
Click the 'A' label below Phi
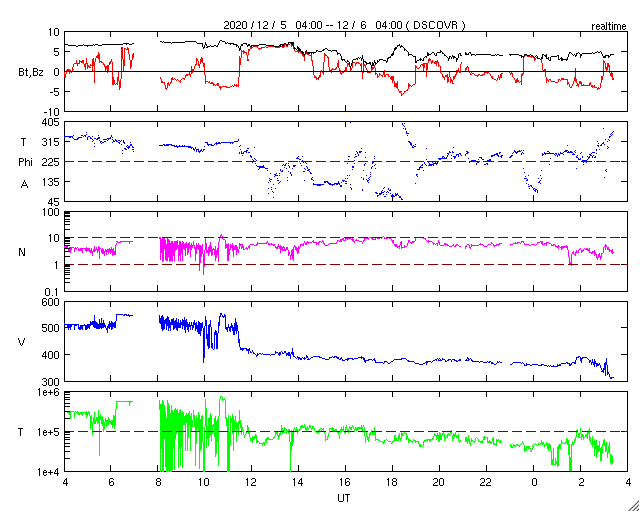(24, 185)
